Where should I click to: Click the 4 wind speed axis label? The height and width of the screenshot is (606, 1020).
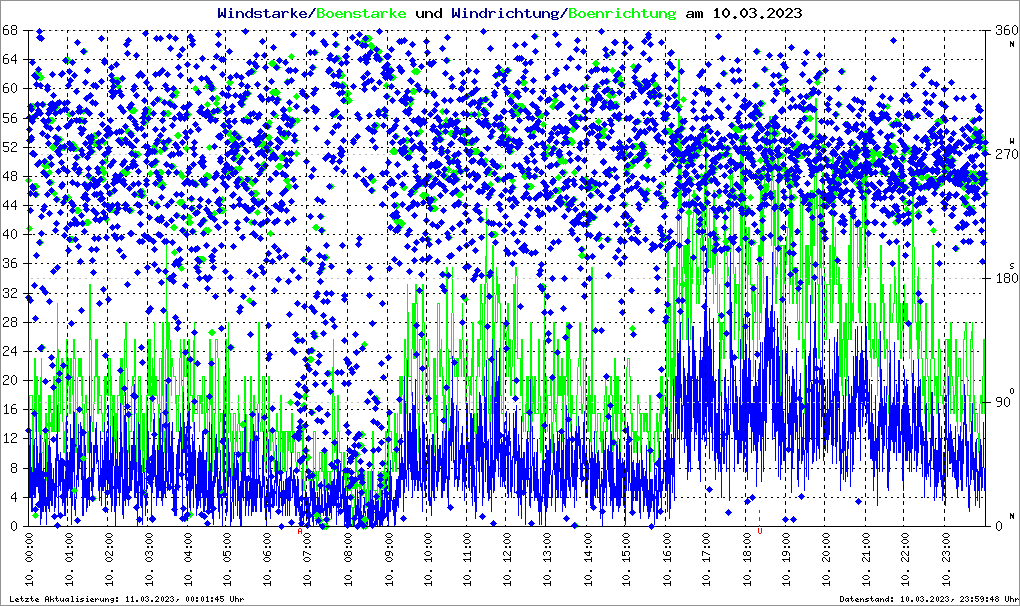(x=14, y=497)
